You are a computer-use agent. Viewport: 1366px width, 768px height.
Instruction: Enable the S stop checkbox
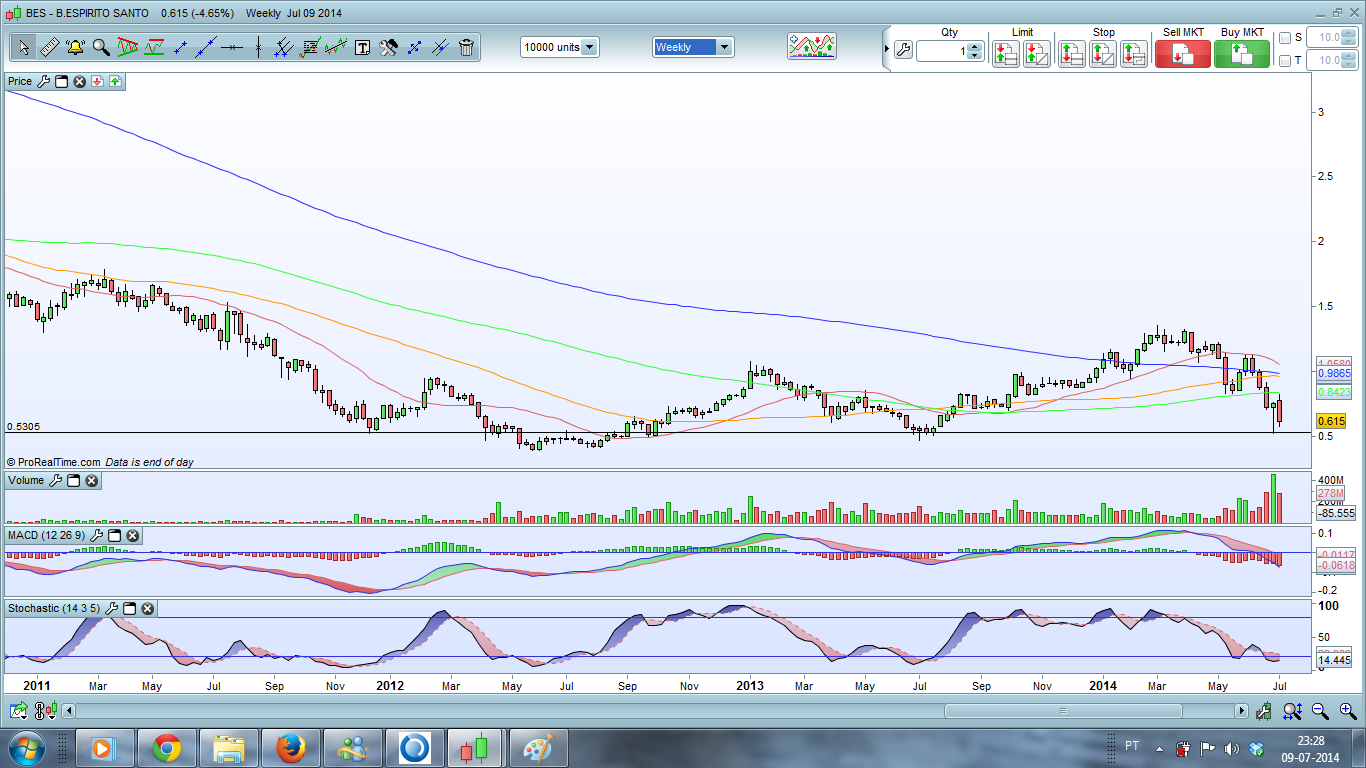pyautogui.click(x=1285, y=38)
